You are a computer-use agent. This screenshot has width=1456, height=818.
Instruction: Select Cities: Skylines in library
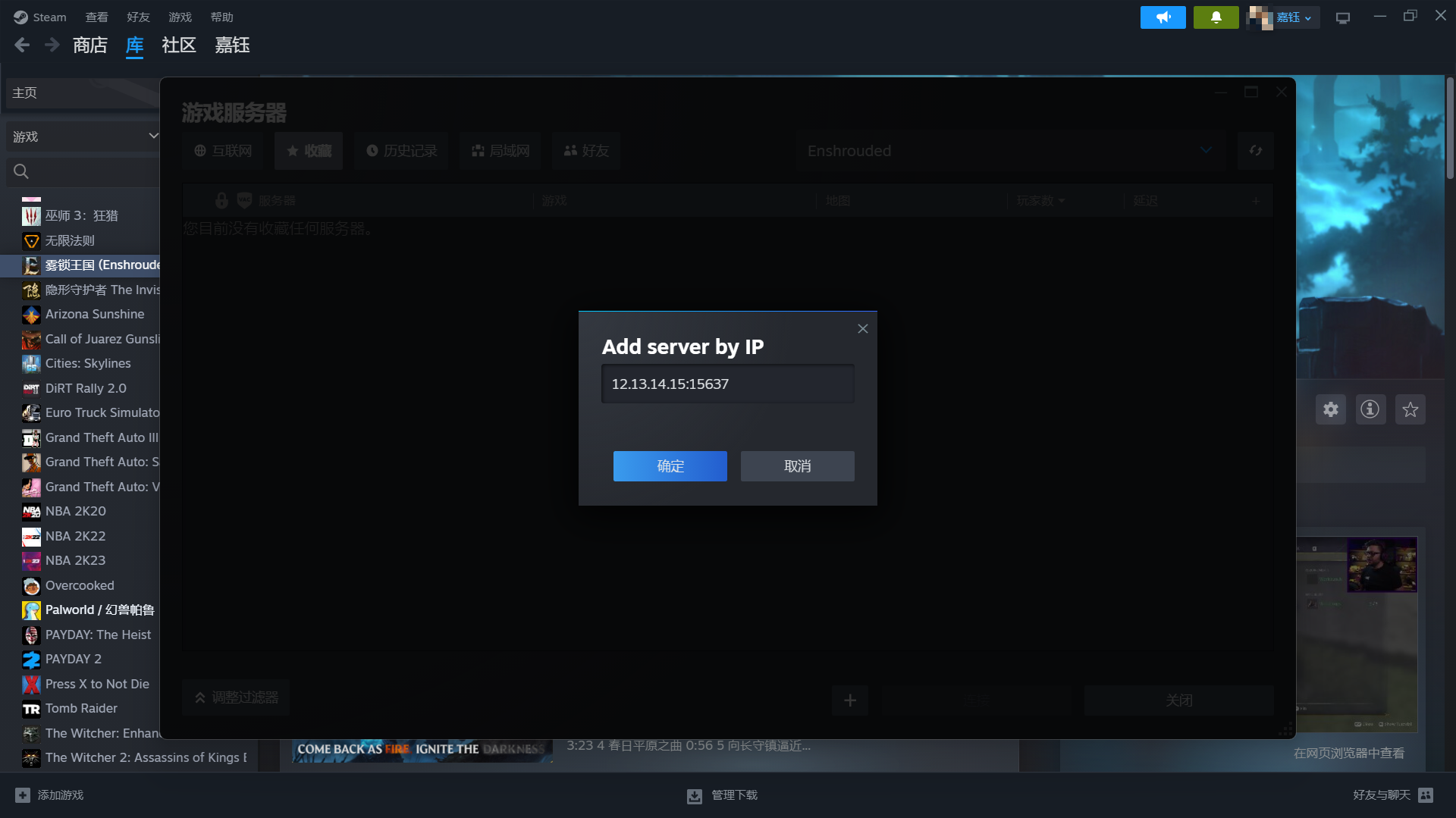[x=88, y=364]
